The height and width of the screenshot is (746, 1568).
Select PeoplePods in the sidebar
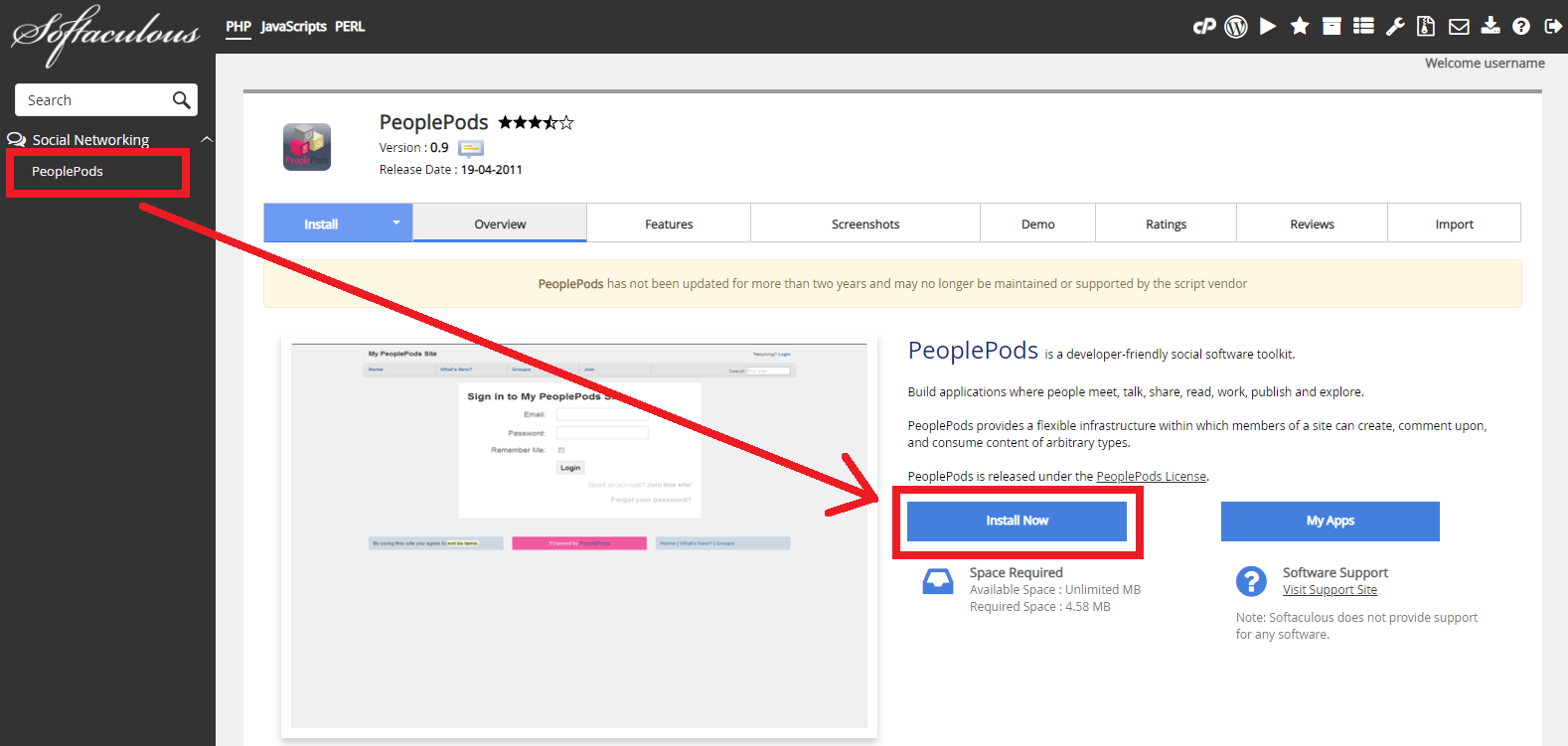click(68, 172)
